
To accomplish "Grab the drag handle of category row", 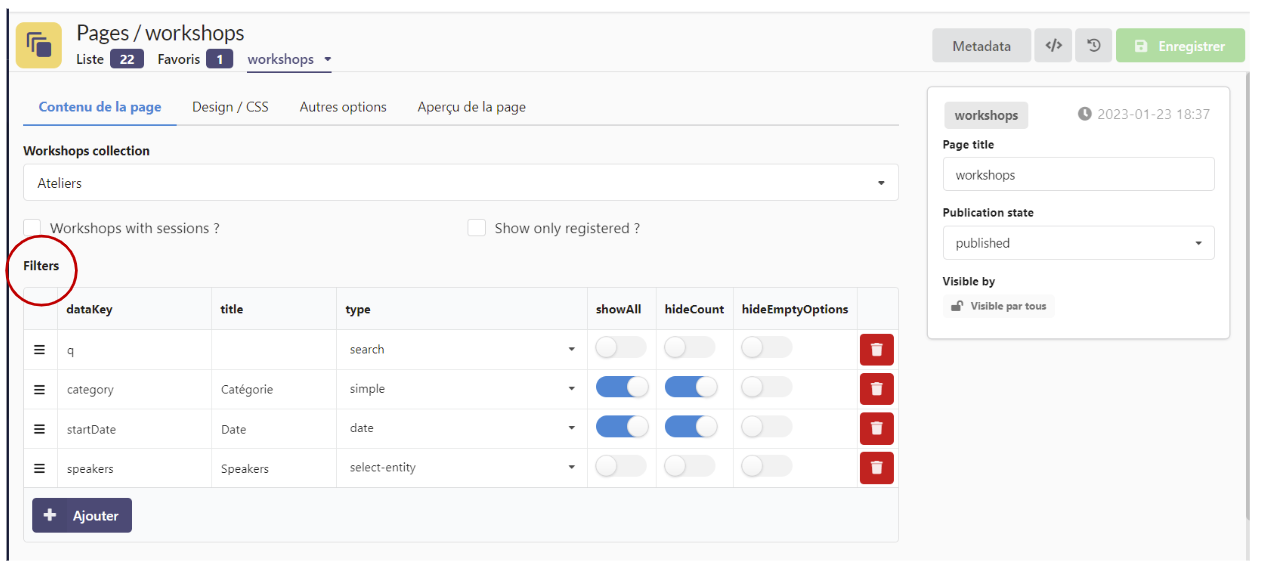I will 40,389.
